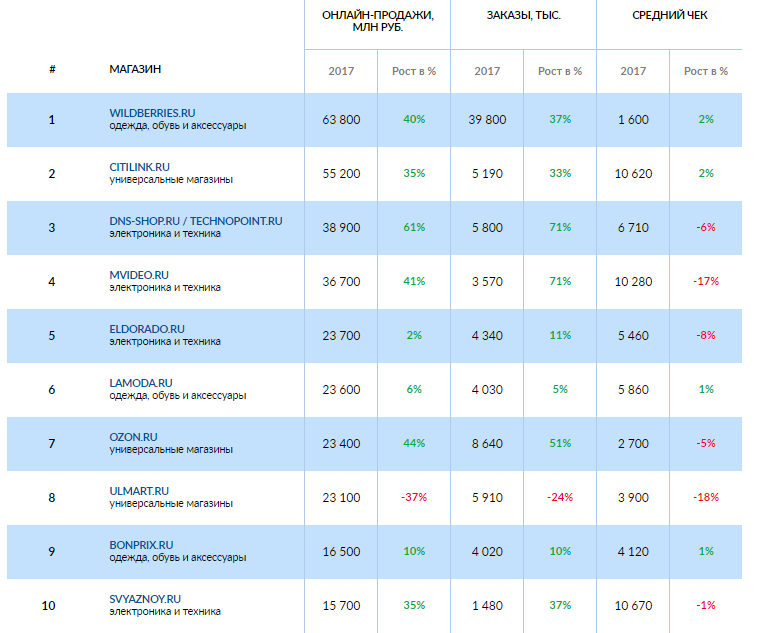Open the ELDORADO.RU store link
The image size is (759, 633).
[147, 329]
